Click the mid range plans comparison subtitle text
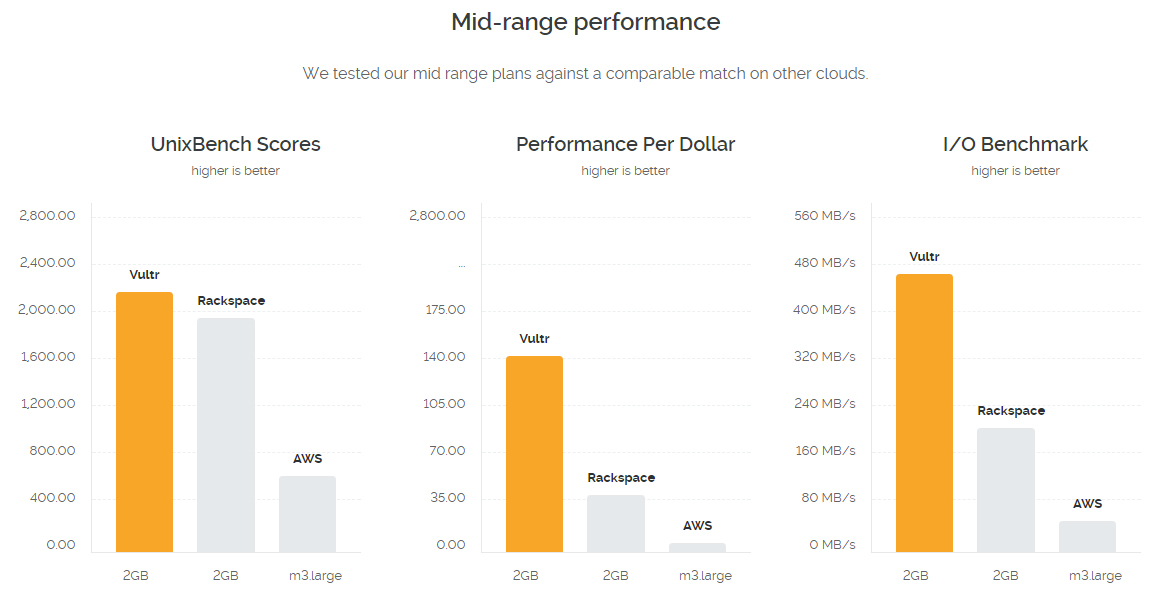Image resolution: width=1167 pixels, height=594 pixels. coord(585,74)
